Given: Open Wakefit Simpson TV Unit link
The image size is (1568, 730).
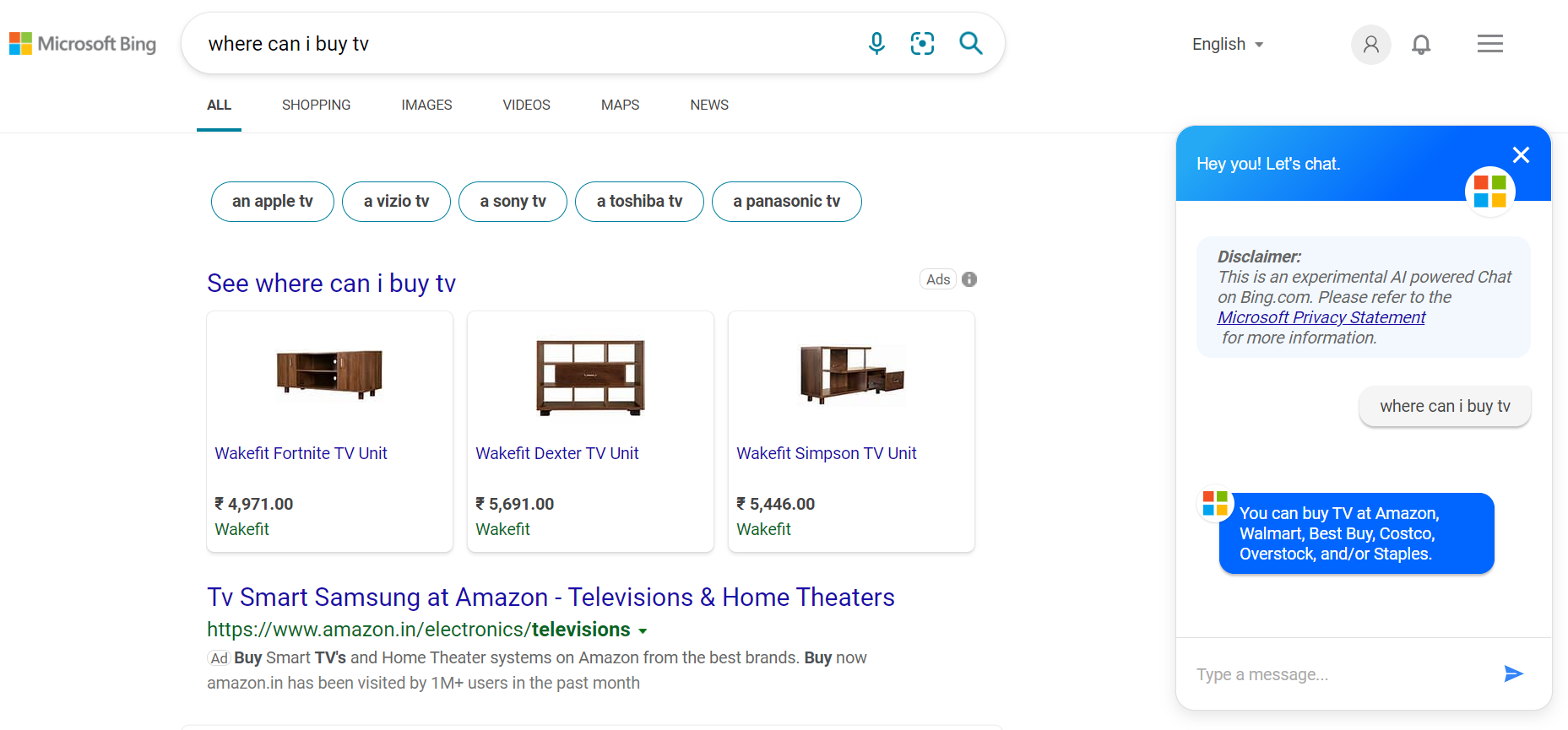Looking at the screenshot, I should [826, 453].
